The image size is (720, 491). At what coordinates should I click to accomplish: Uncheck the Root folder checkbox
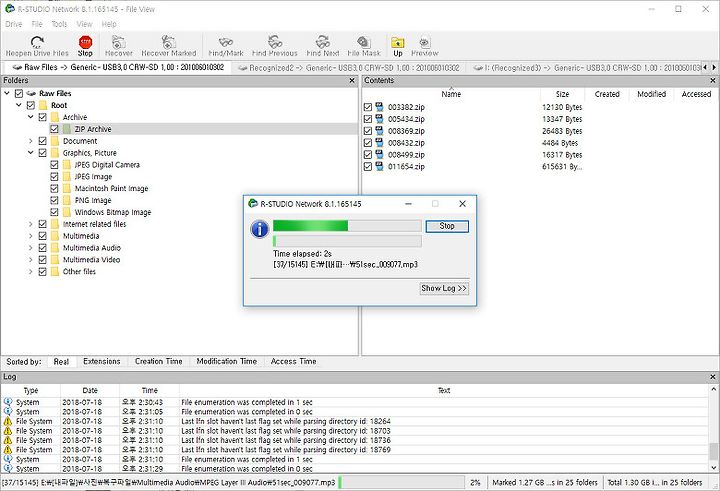[31, 105]
